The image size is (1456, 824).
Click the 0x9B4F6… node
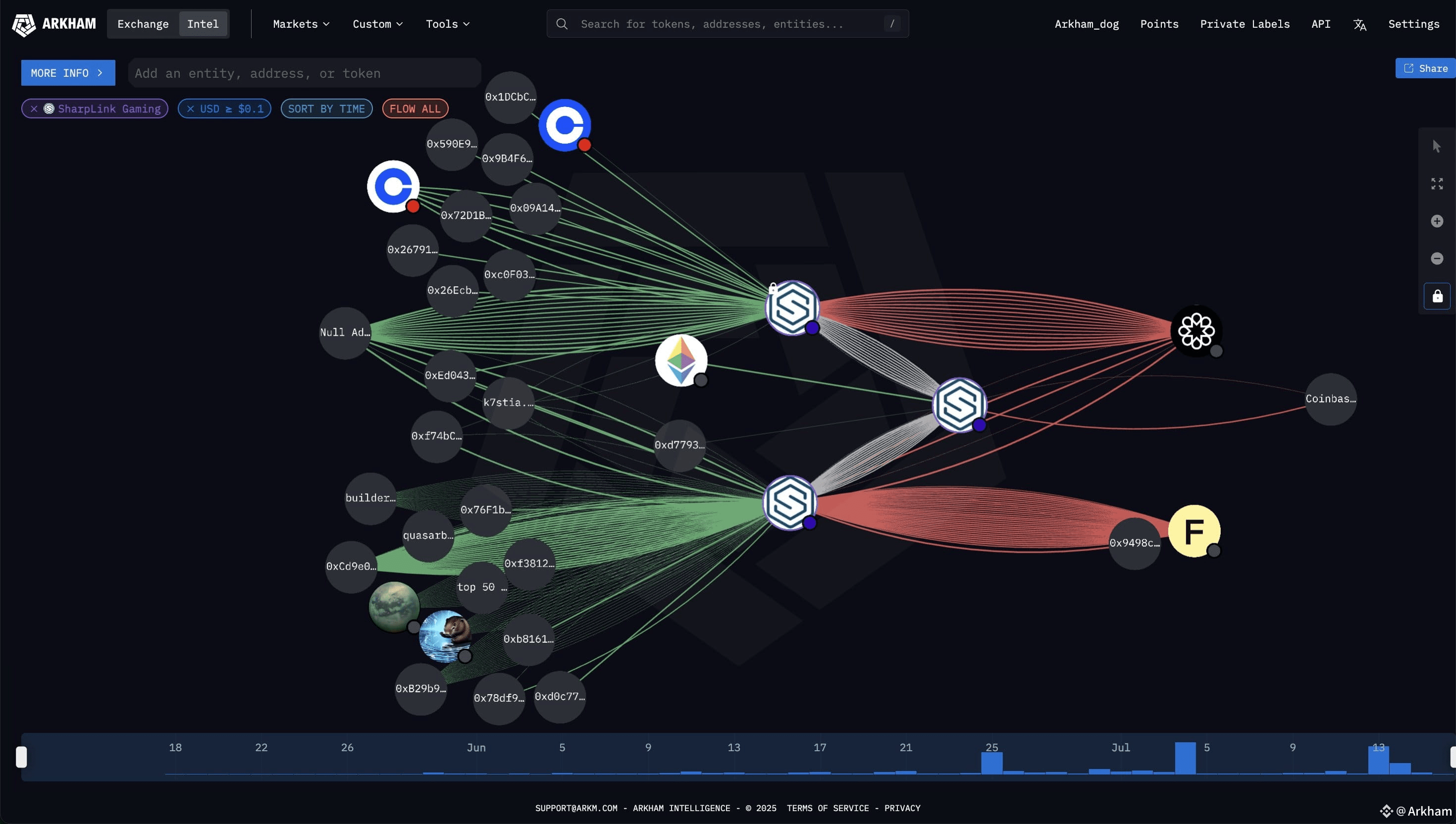(507, 159)
